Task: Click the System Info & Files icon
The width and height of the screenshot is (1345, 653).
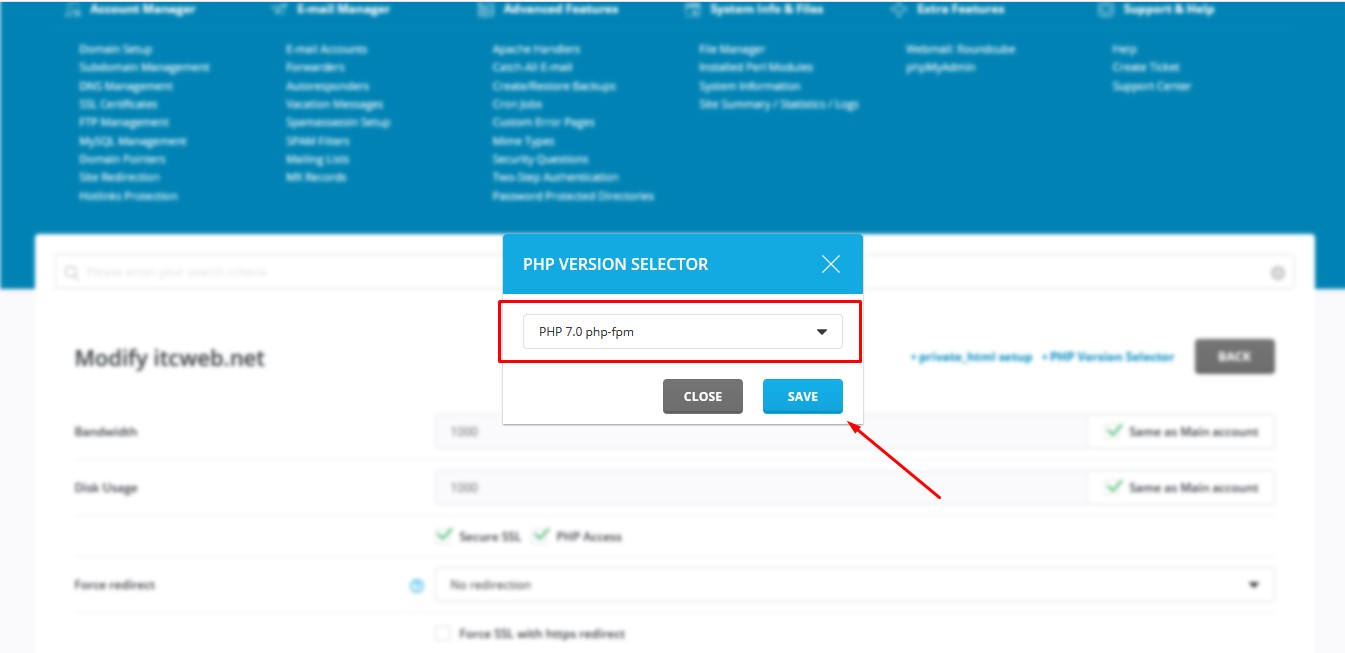Action: click(690, 8)
